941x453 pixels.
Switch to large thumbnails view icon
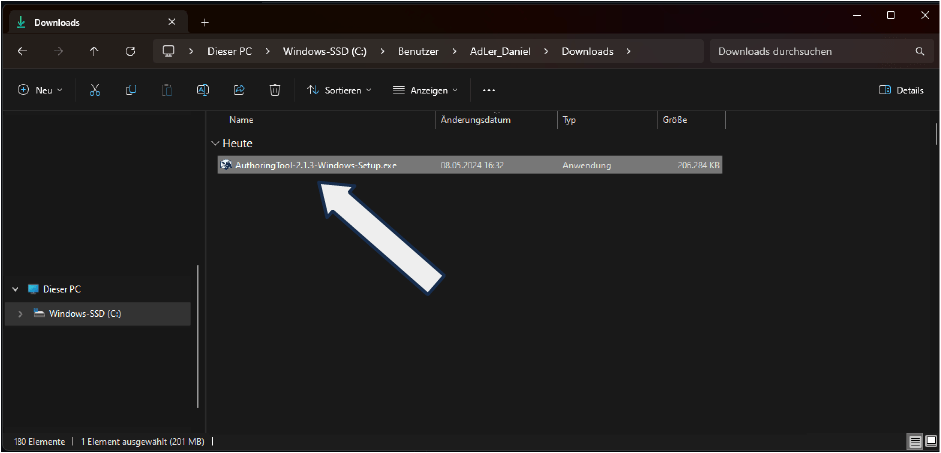pyautogui.click(x=931, y=441)
